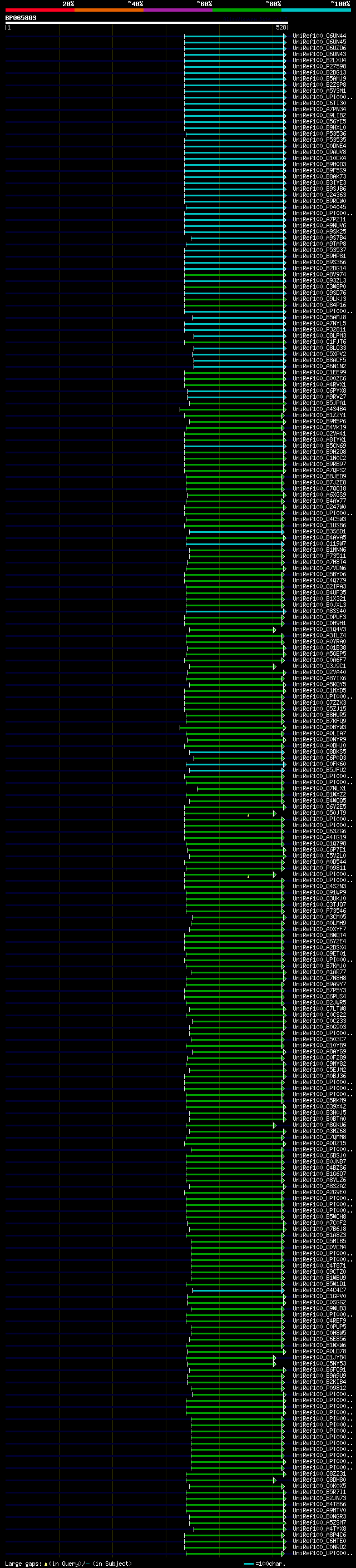
Task: Select hit label UniRef100_A9S7B4
Action: pyautogui.click(x=319, y=238)
